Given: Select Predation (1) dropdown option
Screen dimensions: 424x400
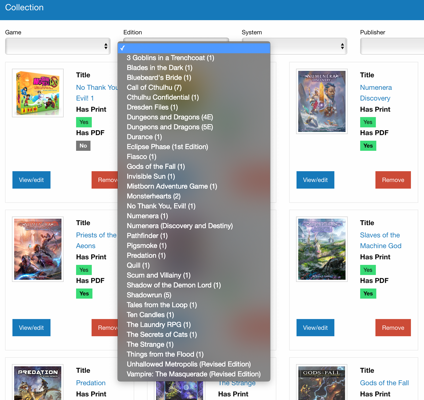Looking at the screenshot, I should coord(194,256).
